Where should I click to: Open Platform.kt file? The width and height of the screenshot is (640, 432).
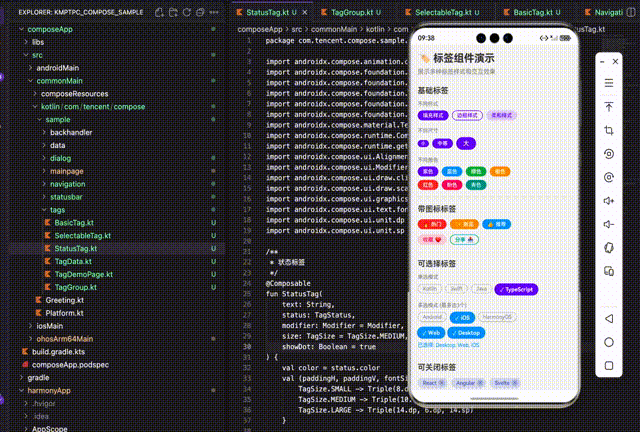click(x=64, y=313)
